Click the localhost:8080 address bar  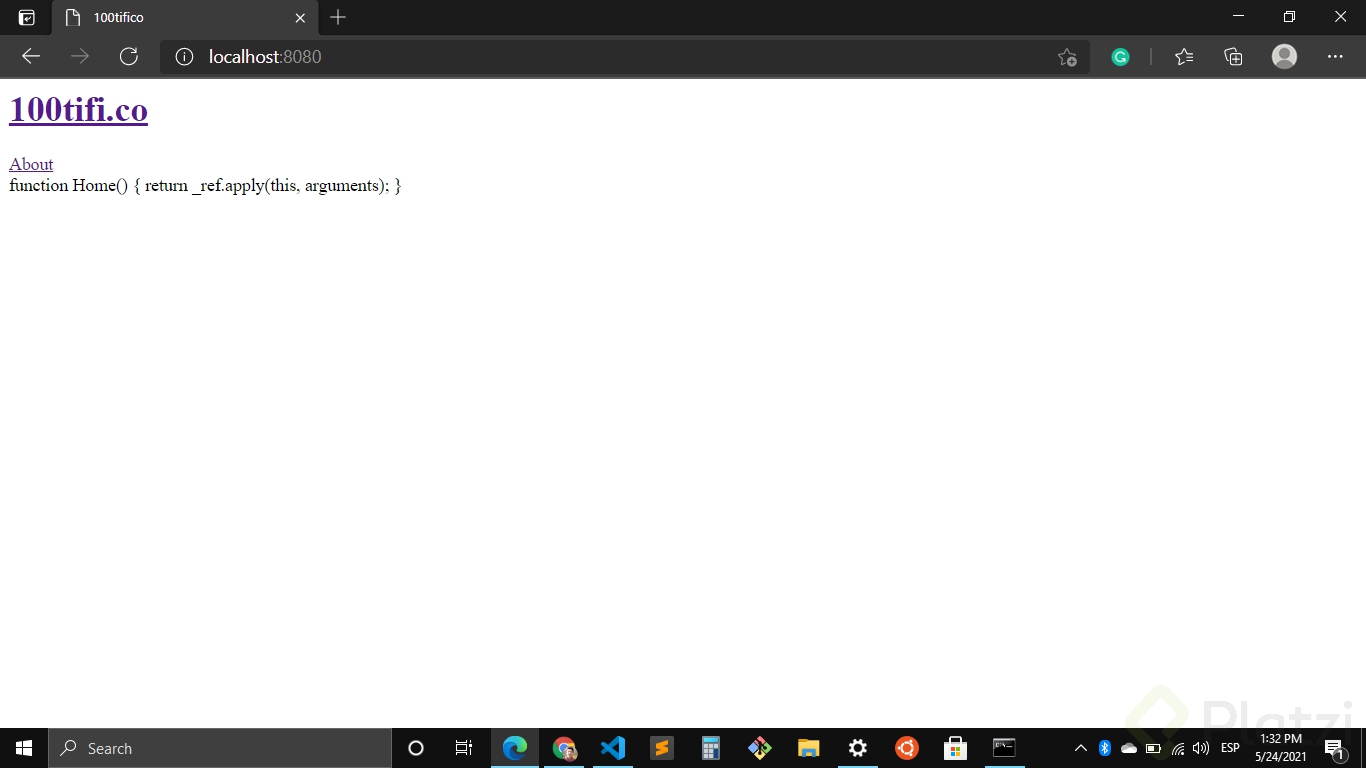coord(625,57)
